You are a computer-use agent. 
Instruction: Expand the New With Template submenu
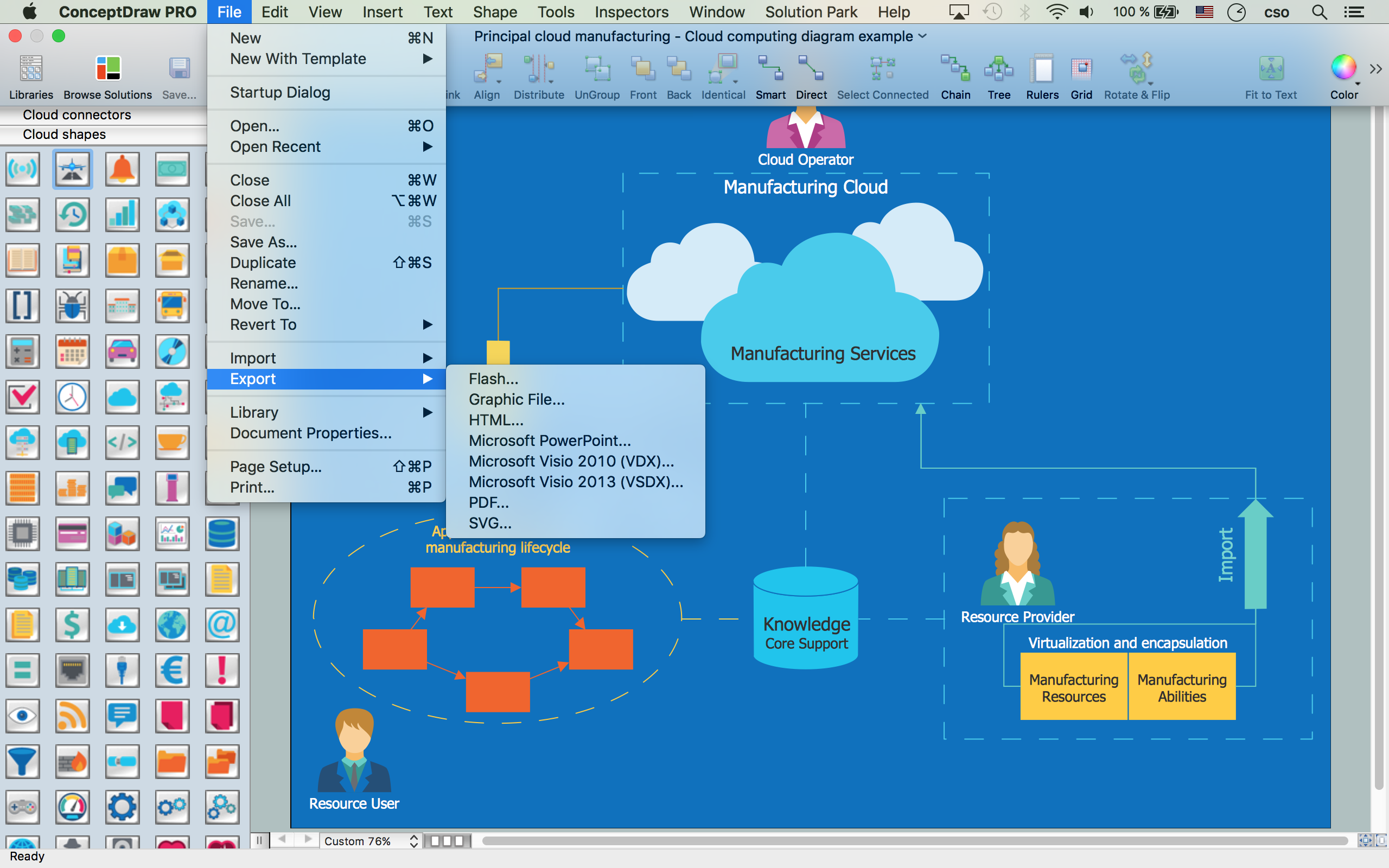[x=326, y=59]
